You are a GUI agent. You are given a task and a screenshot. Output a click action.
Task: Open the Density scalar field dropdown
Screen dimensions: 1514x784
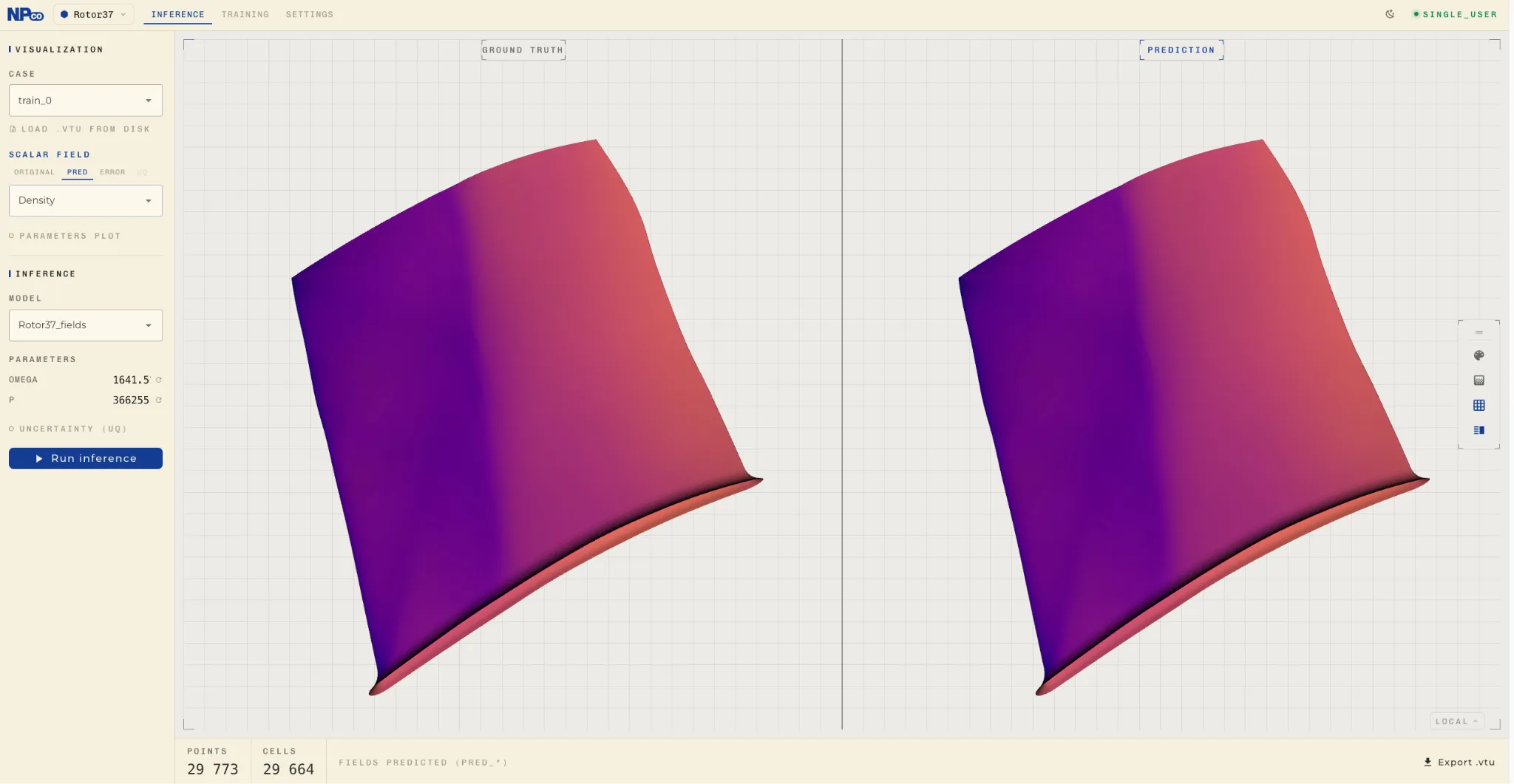tap(86, 200)
